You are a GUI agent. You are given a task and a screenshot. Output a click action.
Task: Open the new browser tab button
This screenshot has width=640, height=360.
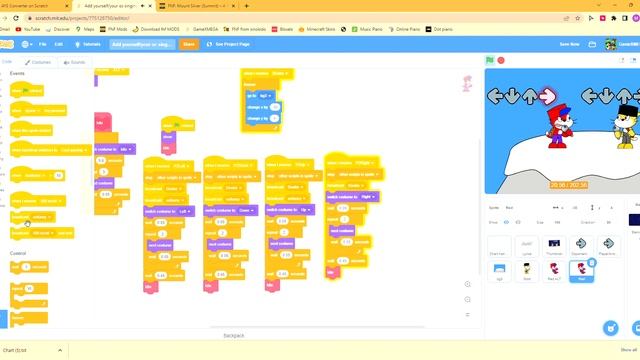click(247, 6)
